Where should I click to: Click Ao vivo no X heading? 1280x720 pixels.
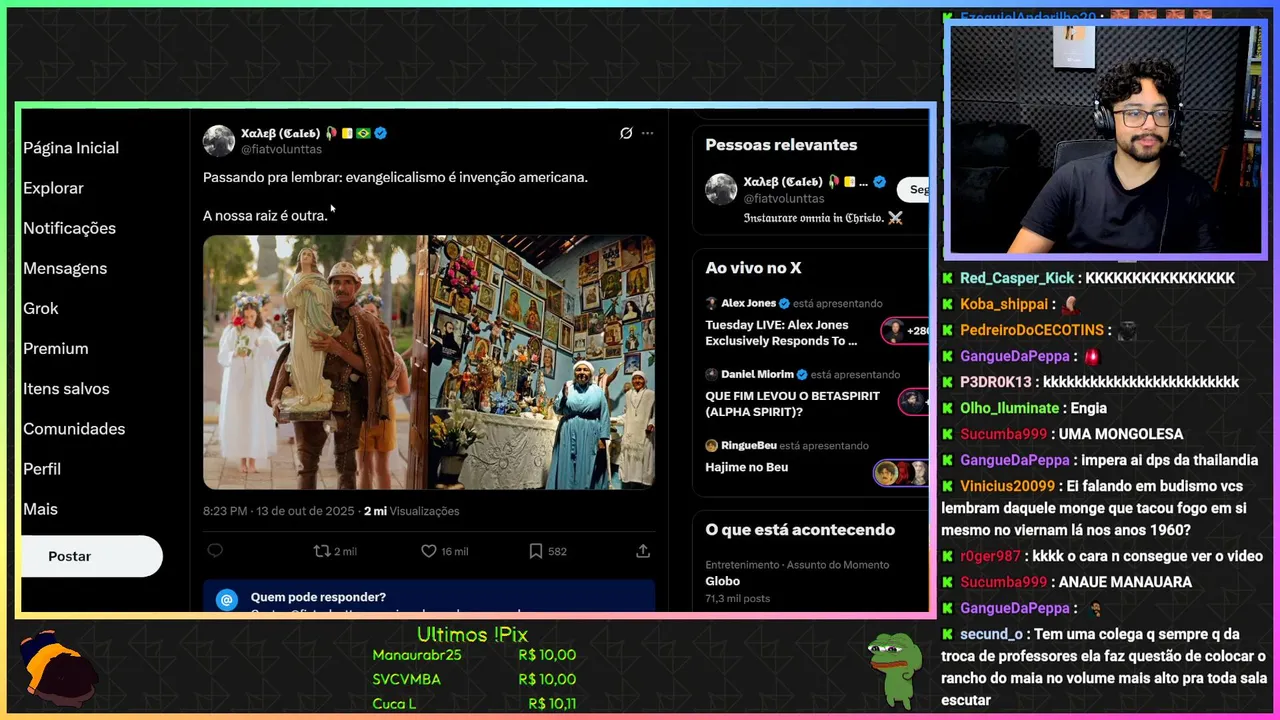click(x=753, y=268)
